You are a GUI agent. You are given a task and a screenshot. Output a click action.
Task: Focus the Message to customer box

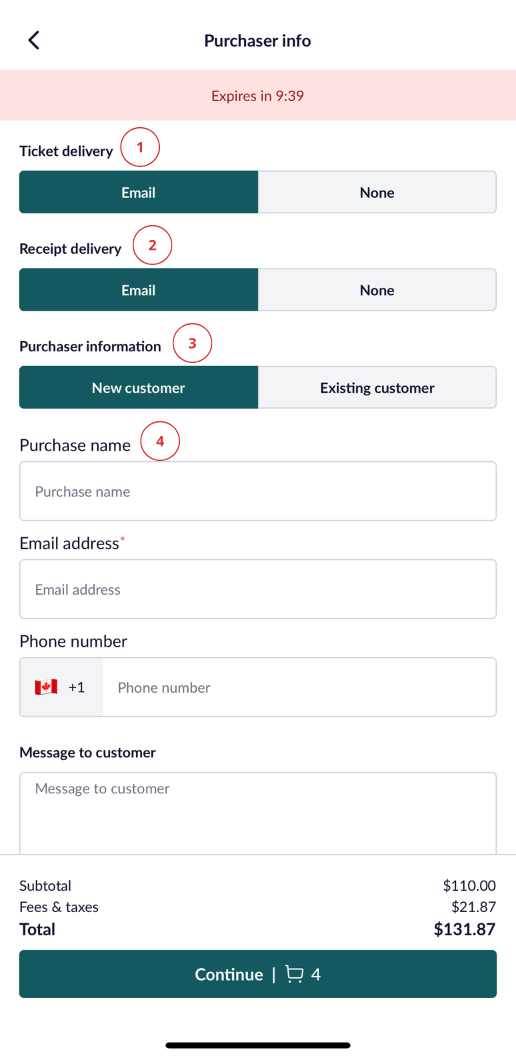258,814
